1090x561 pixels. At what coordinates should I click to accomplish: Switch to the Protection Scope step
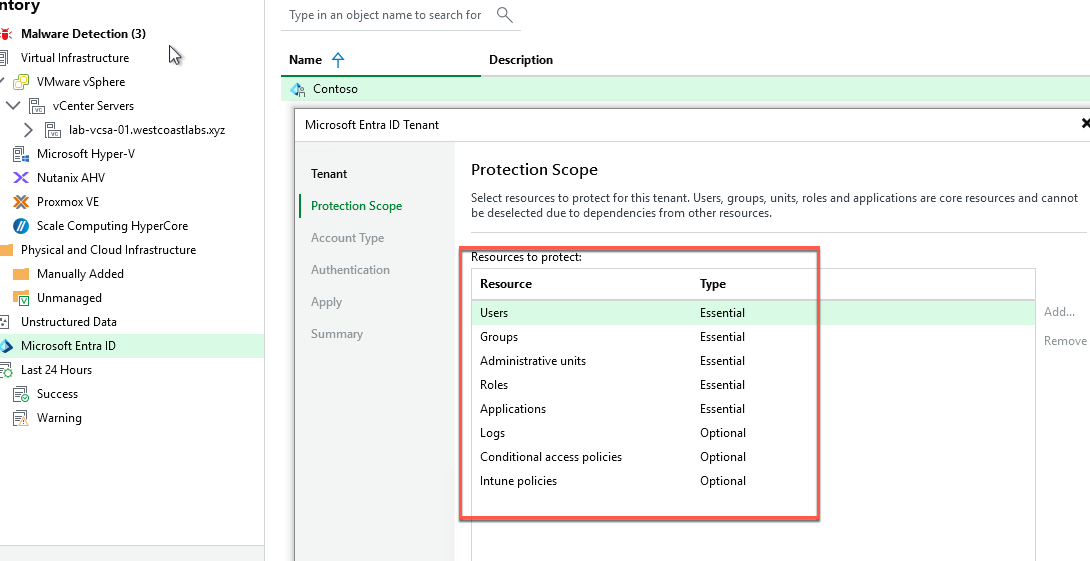pyautogui.click(x=356, y=206)
